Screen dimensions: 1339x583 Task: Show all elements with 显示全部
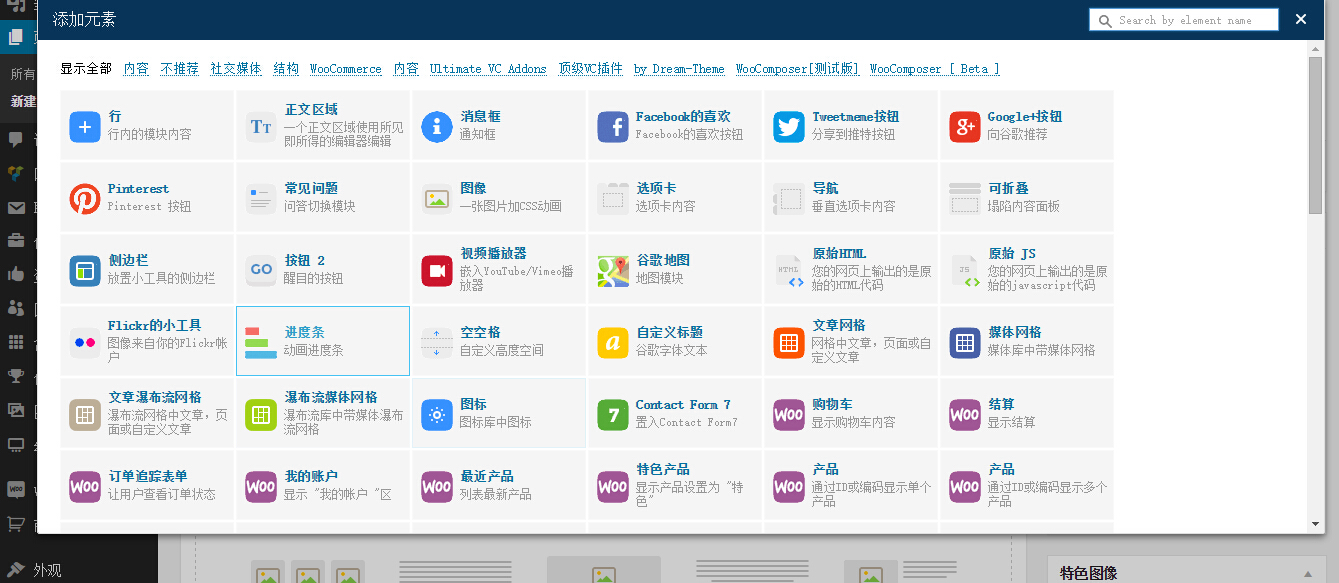(86, 69)
